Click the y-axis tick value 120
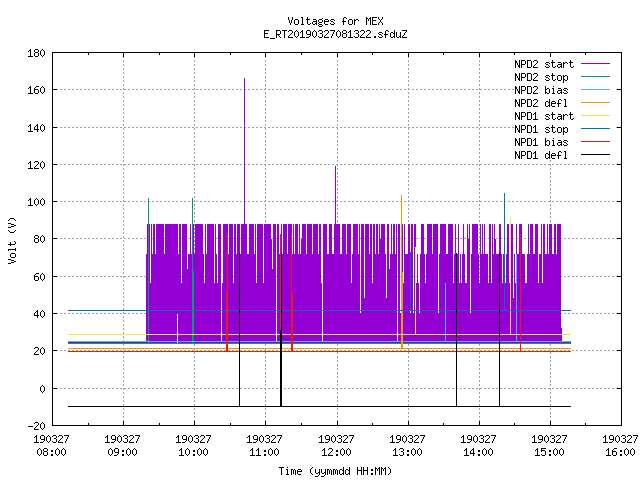Image resolution: width=640 pixels, height=480 pixels. [36, 165]
